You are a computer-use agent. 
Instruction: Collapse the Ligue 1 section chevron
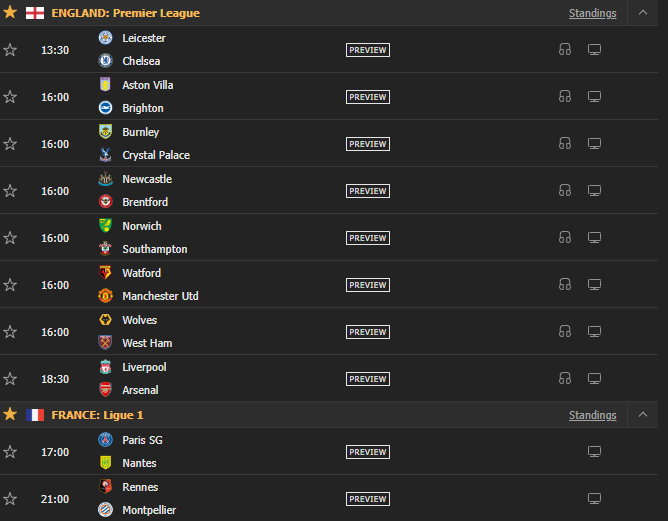[x=643, y=414]
